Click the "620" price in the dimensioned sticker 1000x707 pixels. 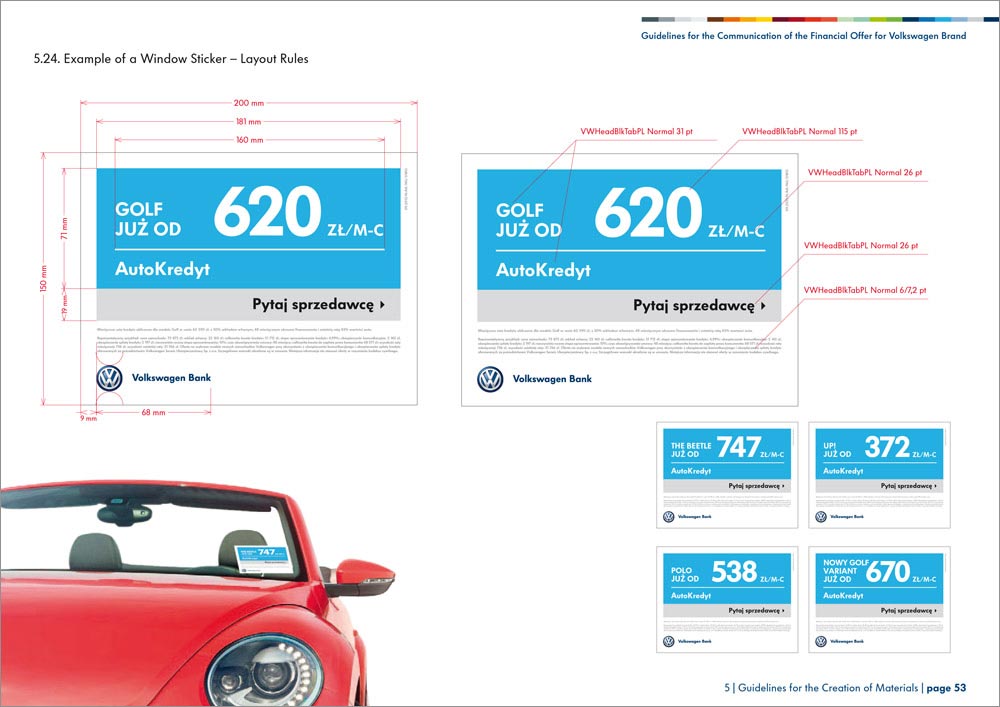point(267,211)
